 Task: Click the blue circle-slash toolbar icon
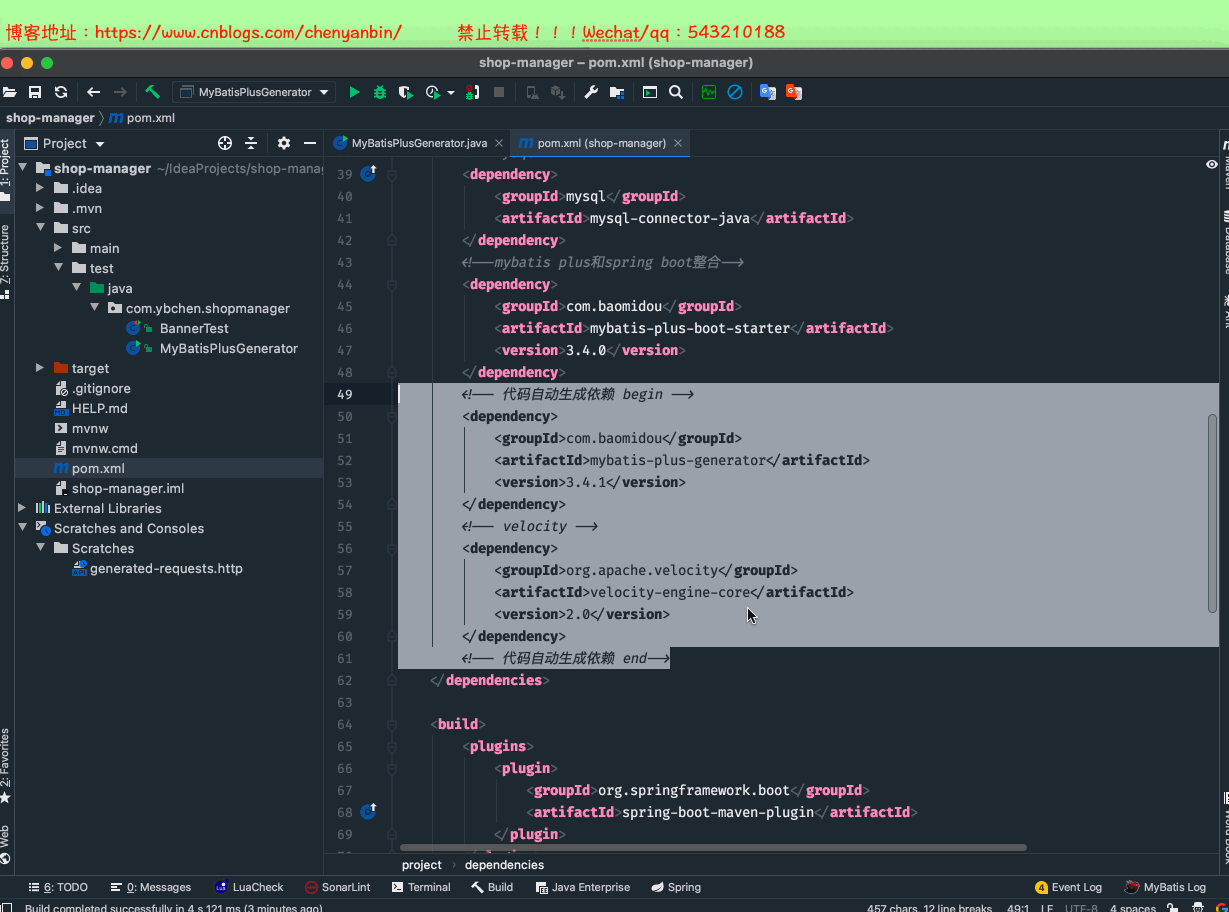coord(735,92)
